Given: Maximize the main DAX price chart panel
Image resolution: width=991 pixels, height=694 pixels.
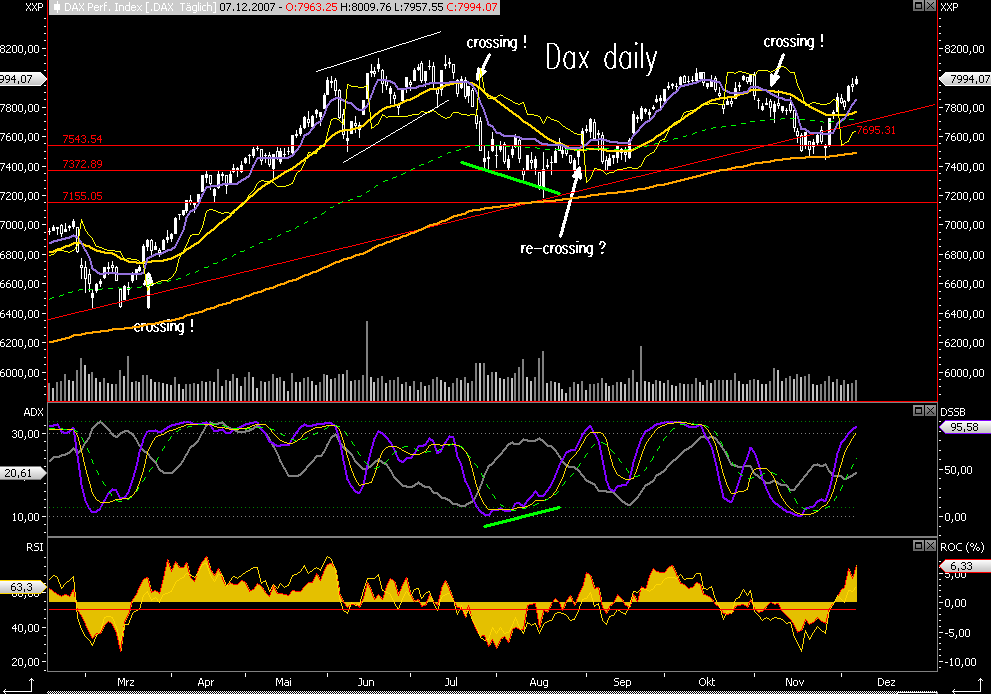Looking at the screenshot, I should [x=918, y=6].
